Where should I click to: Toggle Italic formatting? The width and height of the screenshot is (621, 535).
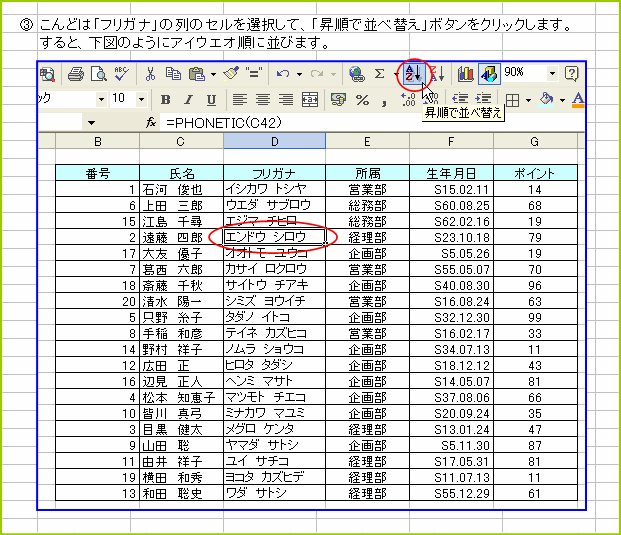point(189,99)
